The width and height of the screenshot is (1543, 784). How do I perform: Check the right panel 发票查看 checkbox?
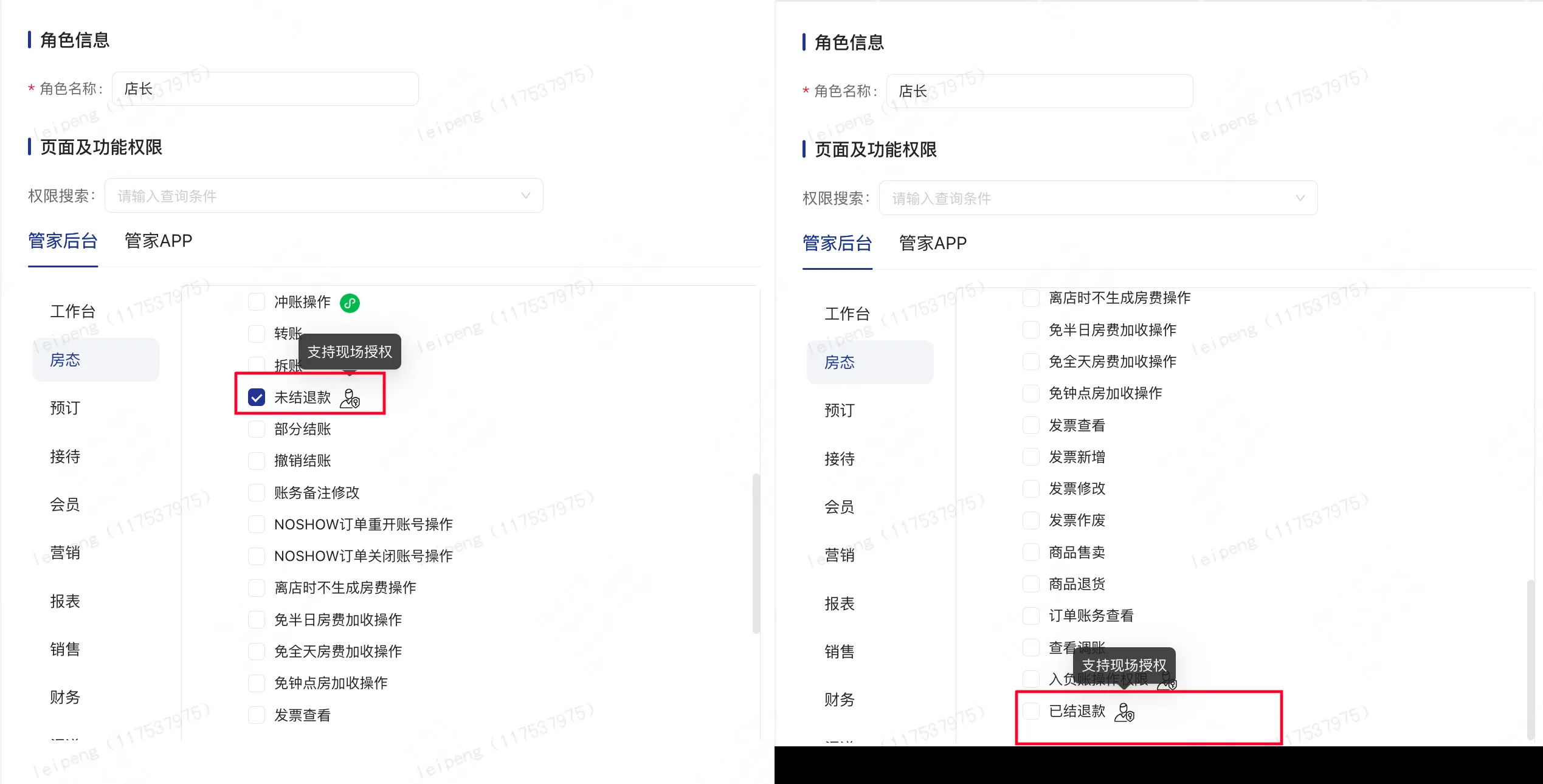pos(1031,425)
